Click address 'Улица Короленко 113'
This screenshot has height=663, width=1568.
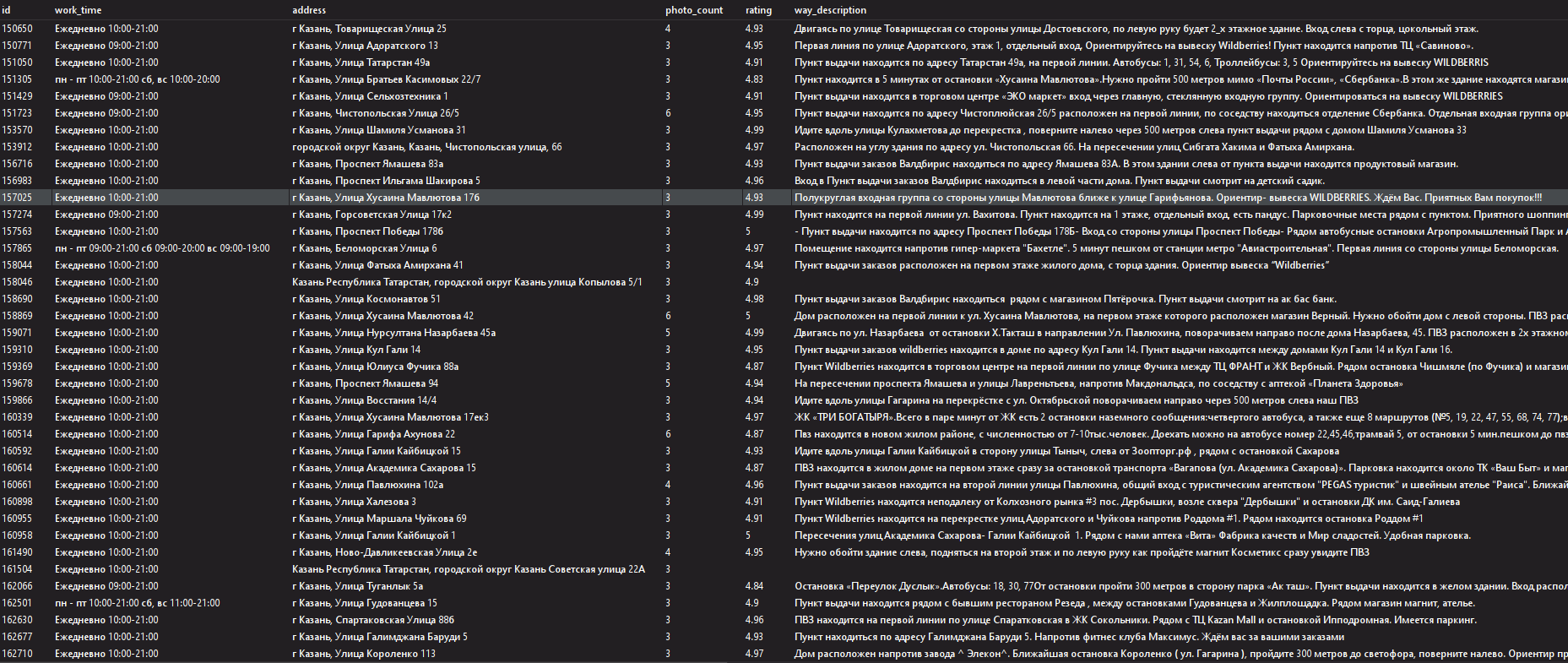(x=385, y=654)
